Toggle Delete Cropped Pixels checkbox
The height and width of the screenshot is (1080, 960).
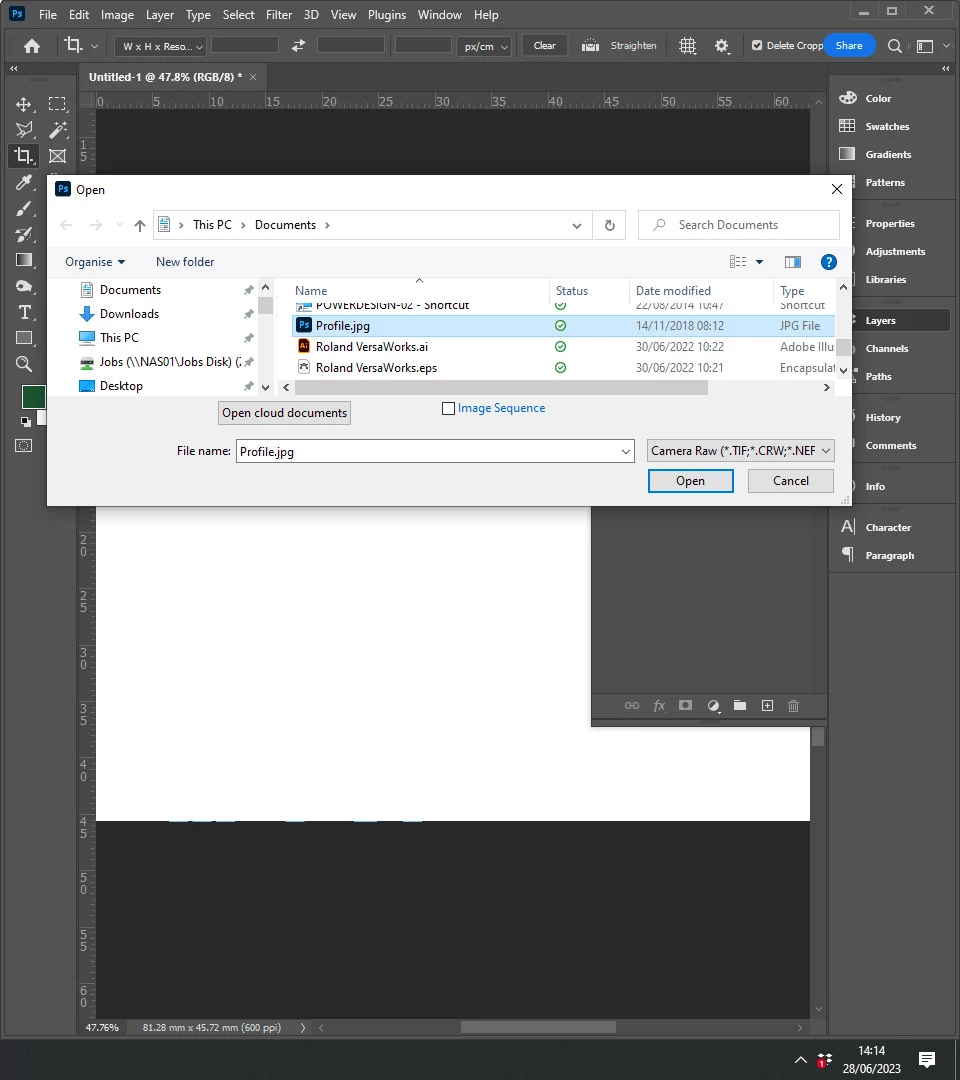point(757,45)
